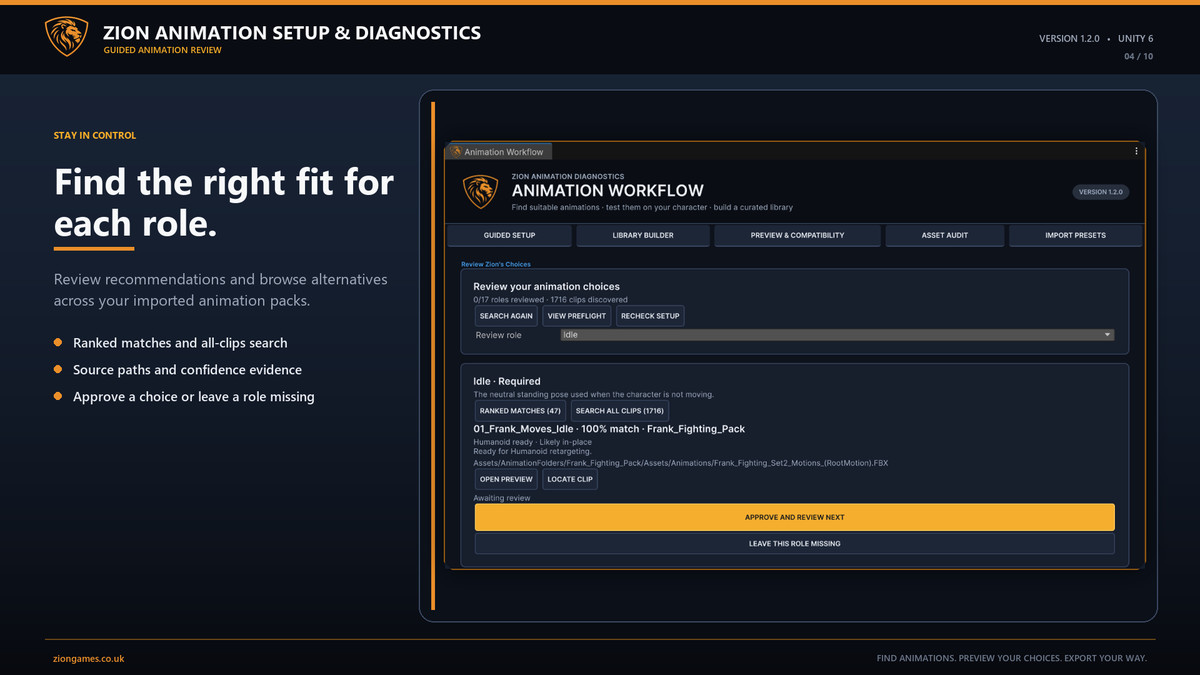Open the Library Builder tab
This screenshot has height=675, width=1200.
point(643,235)
